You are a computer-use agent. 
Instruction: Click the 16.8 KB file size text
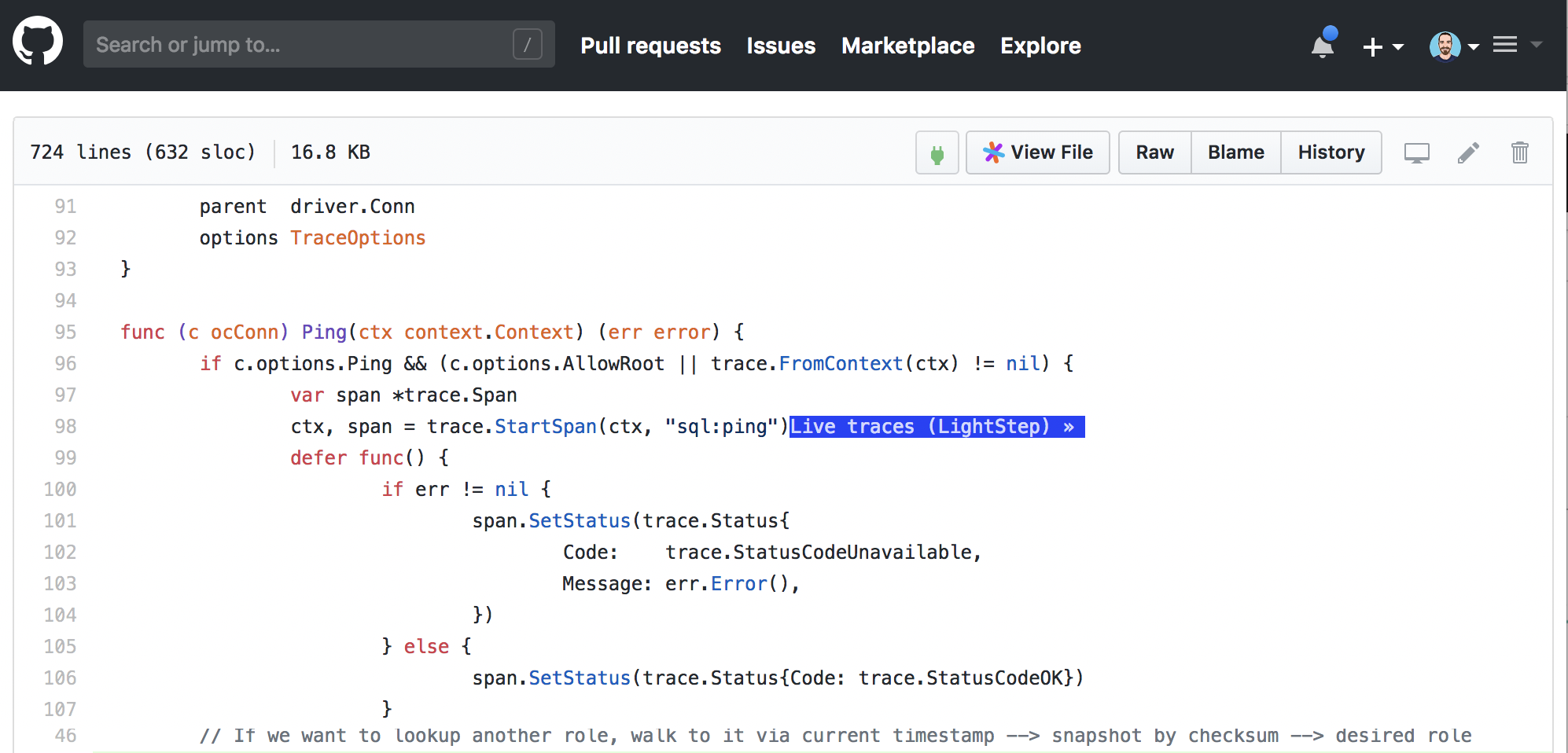point(330,152)
